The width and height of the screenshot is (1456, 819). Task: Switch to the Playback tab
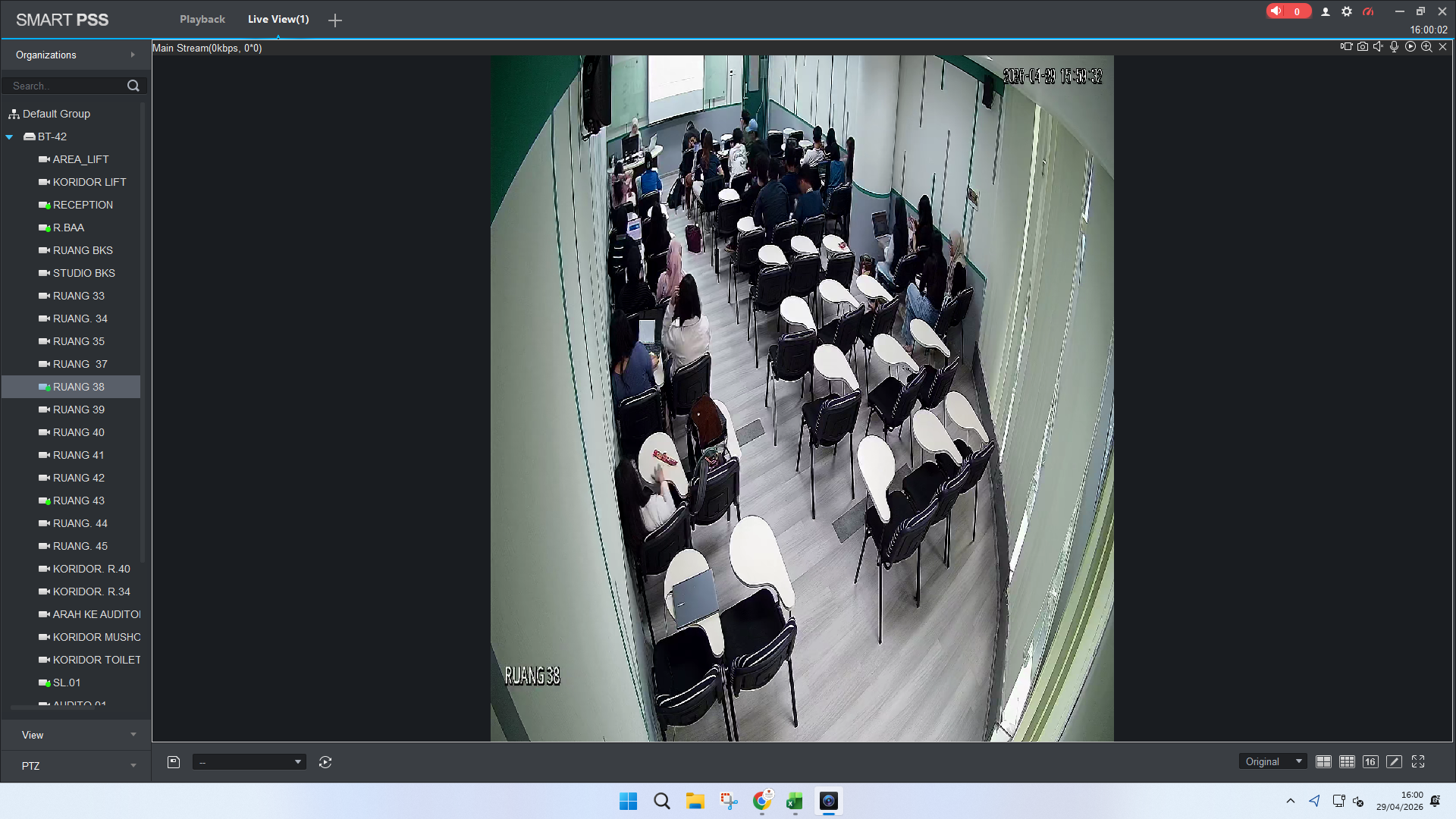(202, 19)
